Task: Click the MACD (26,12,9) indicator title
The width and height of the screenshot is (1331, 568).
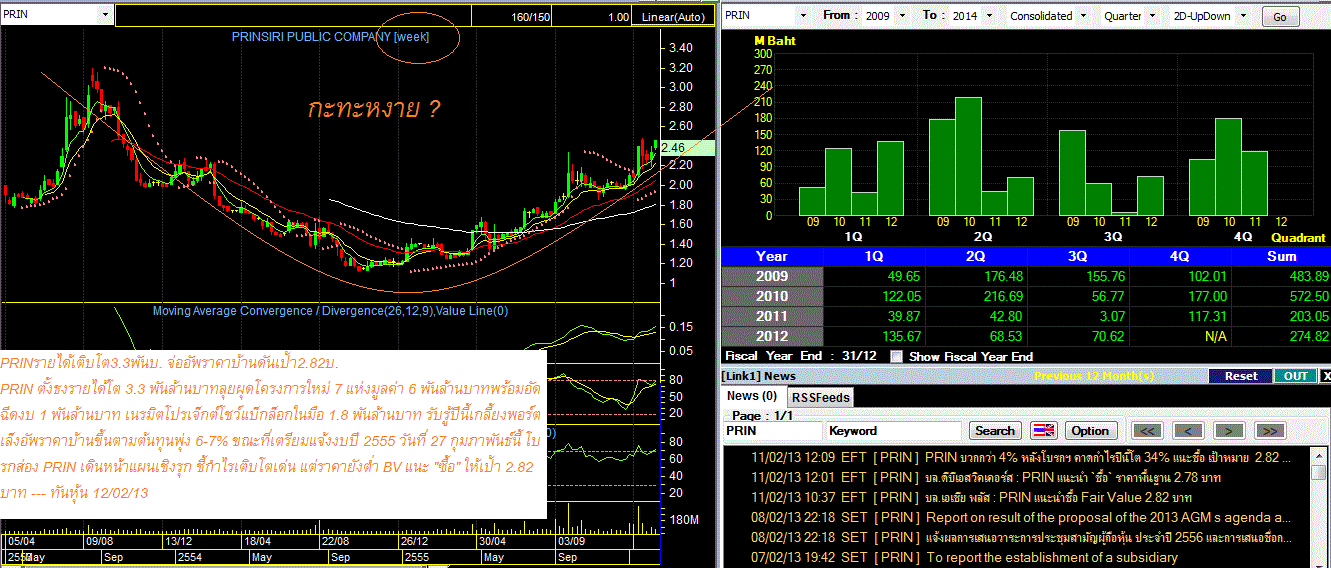Action: tap(330, 311)
